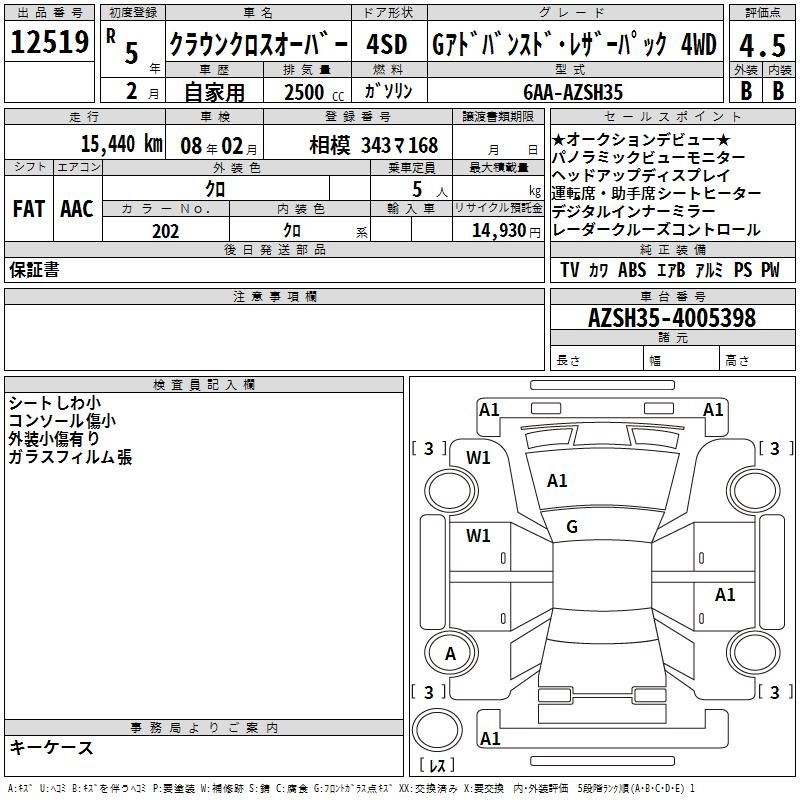Select the TV equipment label
Image resolution: width=800 pixels, height=800 pixels.
tap(570, 270)
